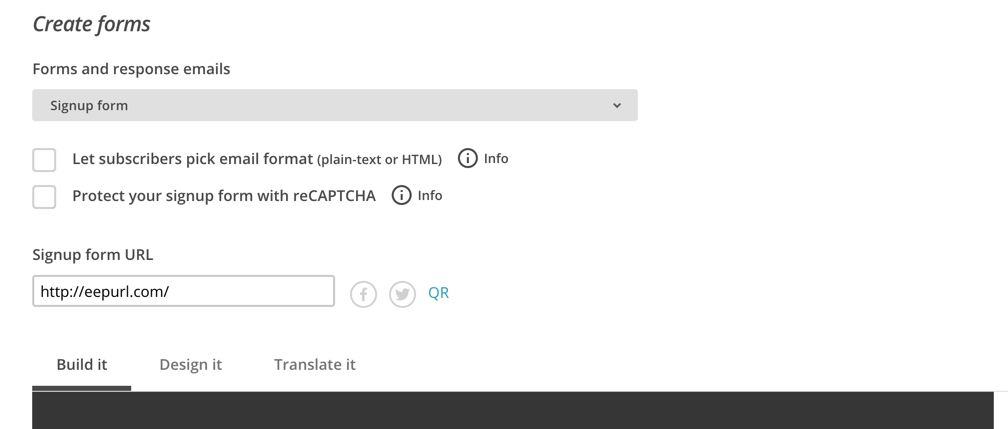Open the Info text link for reCAPTCHA
The height and width of the screenshot is (429, 1008).
click(430, 195)
